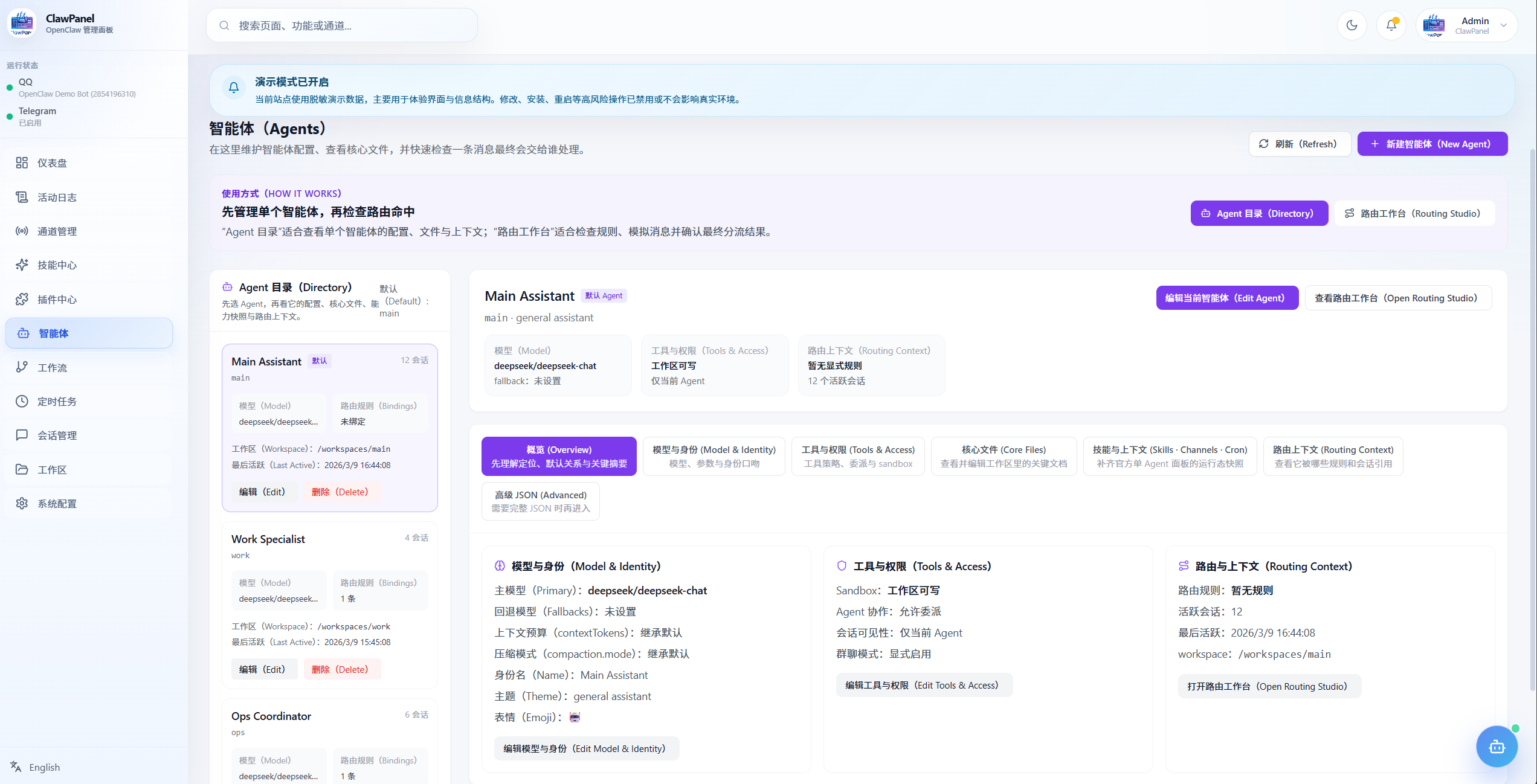
Task: Switch the language to English
Action: pyautogui.click(x=36, y=766)
